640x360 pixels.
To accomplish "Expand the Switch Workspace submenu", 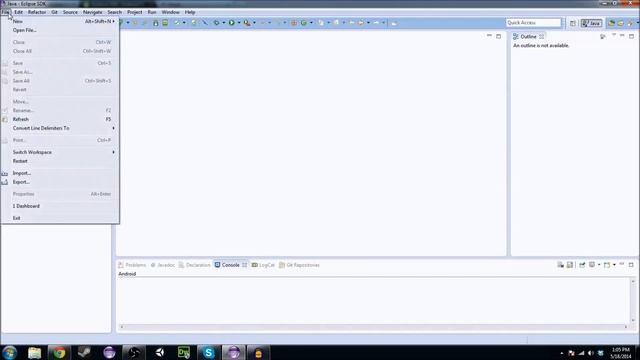I will coord(60,152).
